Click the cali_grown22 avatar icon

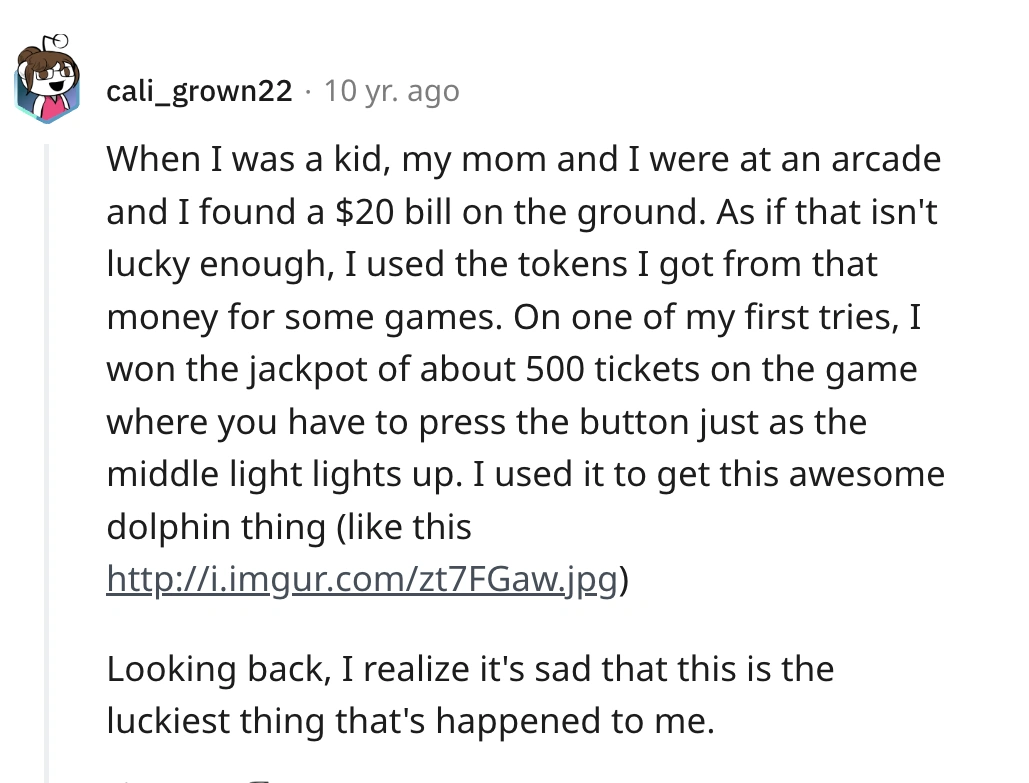click(x=47, y=83)
